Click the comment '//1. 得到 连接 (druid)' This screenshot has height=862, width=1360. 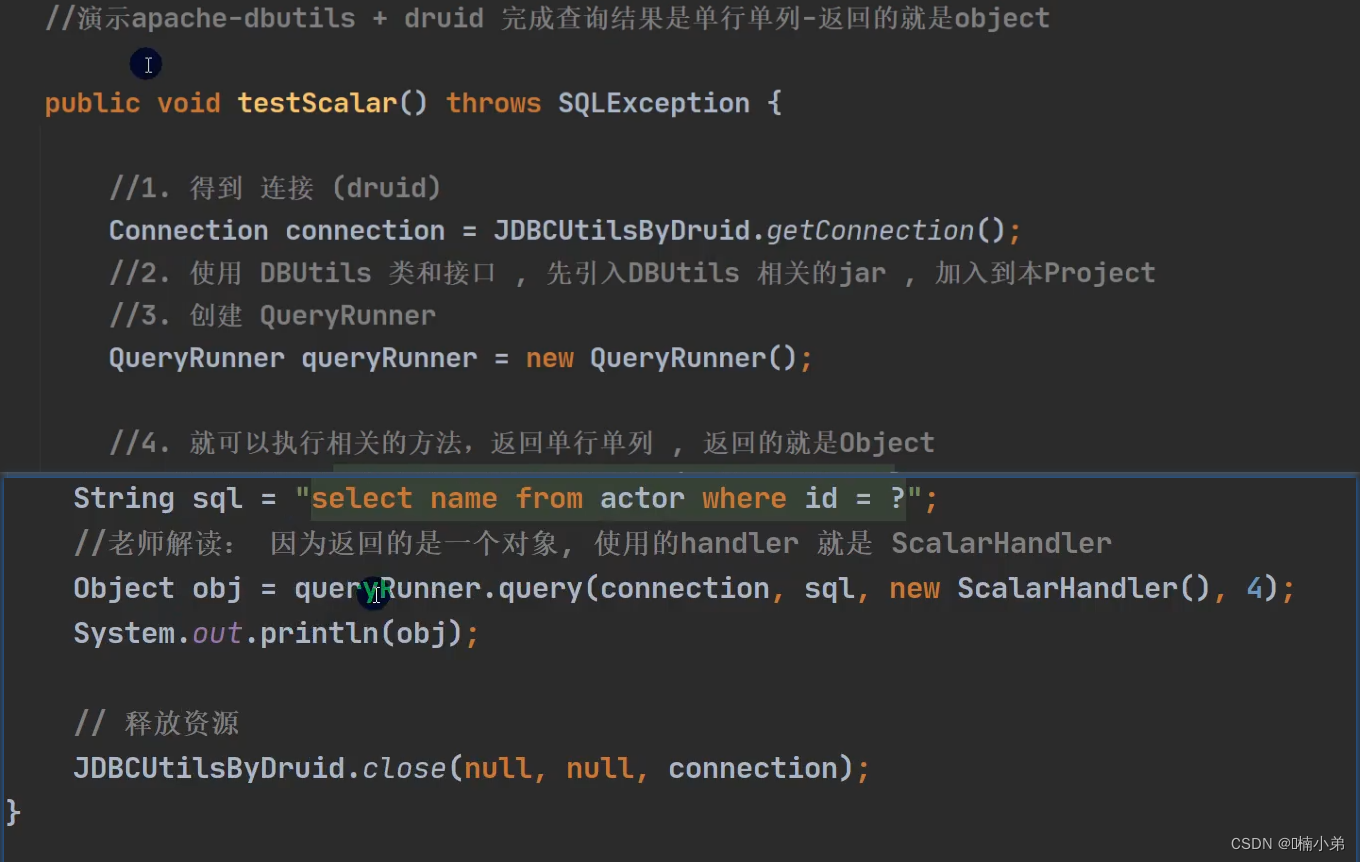pyautogui.click(x=275, y=188)
